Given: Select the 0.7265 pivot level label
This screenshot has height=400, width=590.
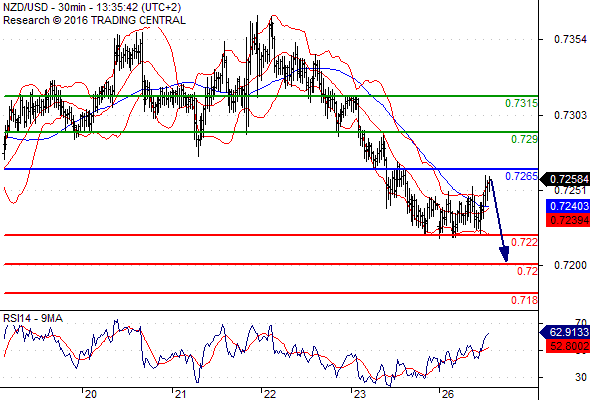Looking at the screenshot, I should click(521, 176).
